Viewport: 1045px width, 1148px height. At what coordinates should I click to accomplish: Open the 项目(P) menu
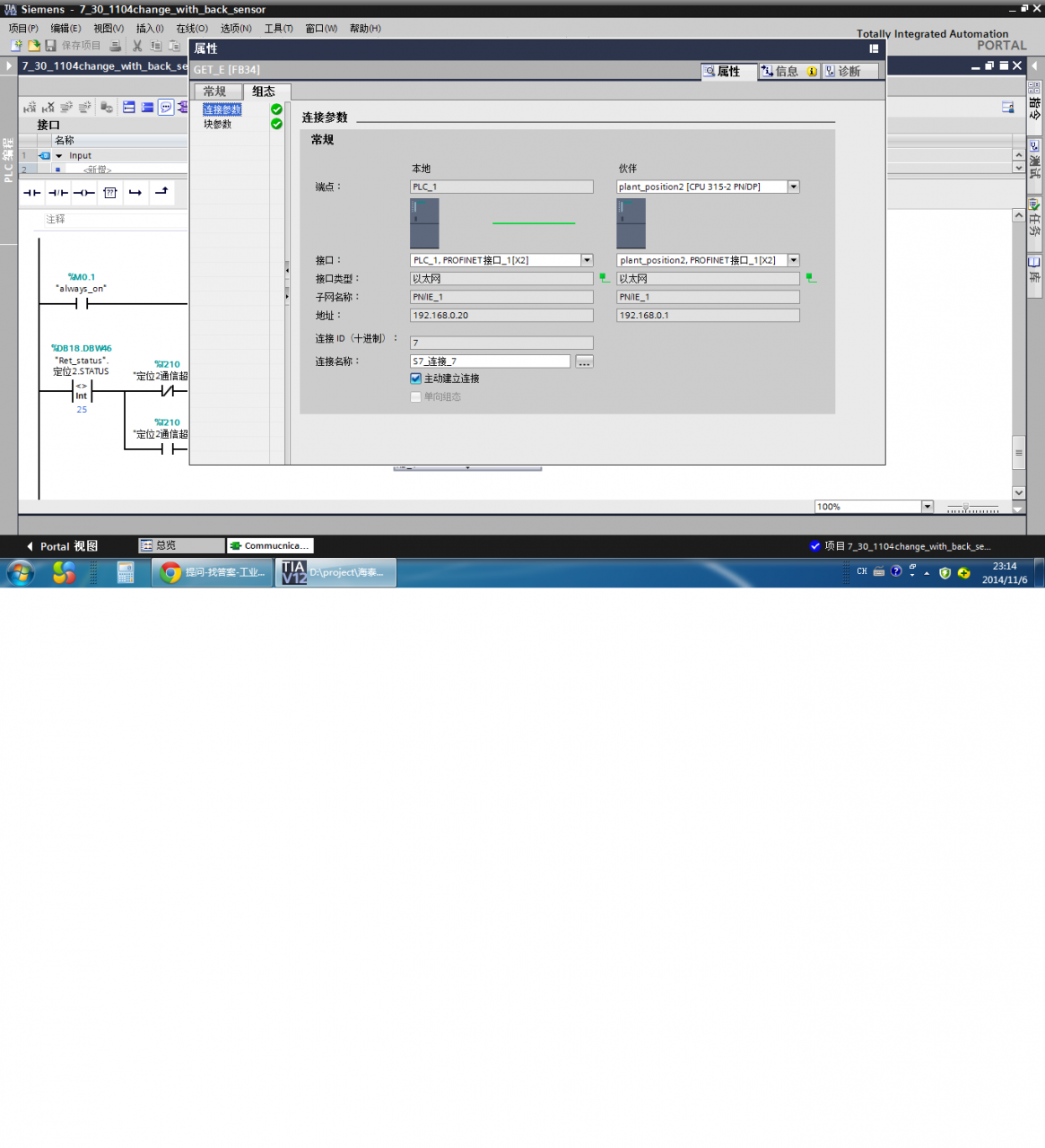click(x=23, y=29)
